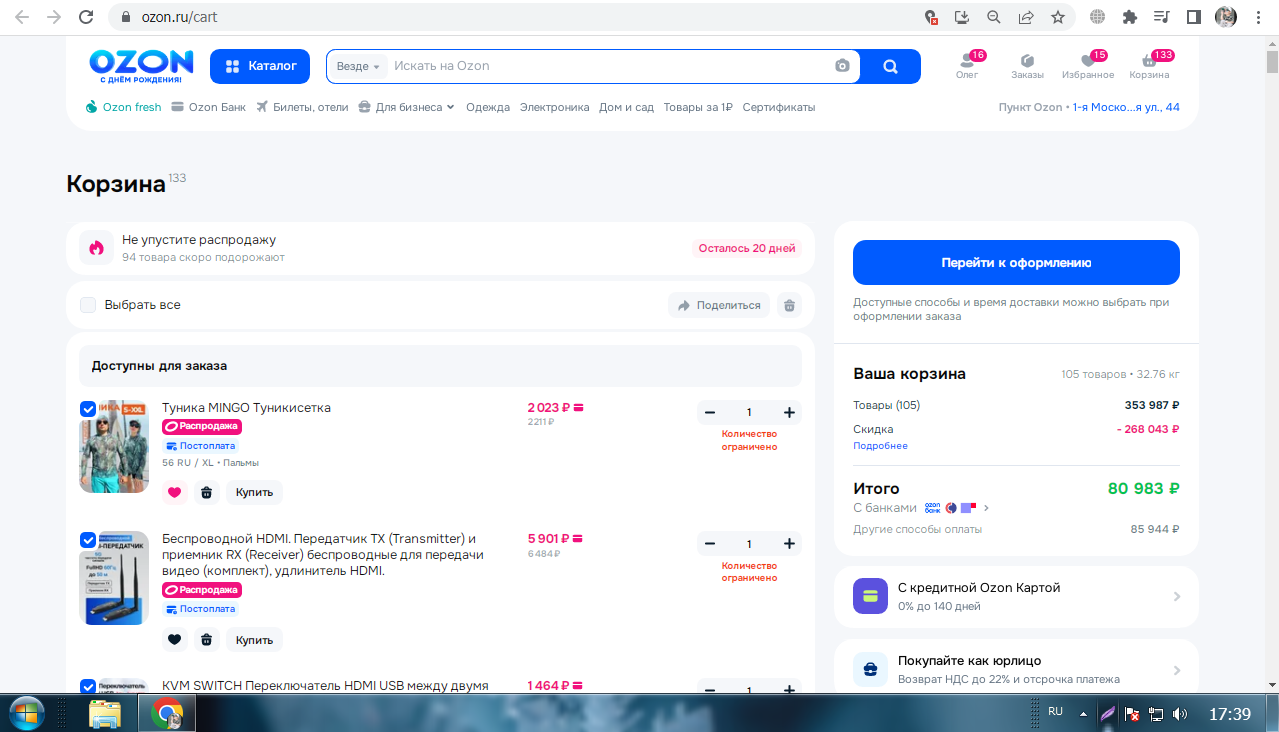Open the Одежда category
Viewport: 1279px width, 732px height.
(488, 107)
